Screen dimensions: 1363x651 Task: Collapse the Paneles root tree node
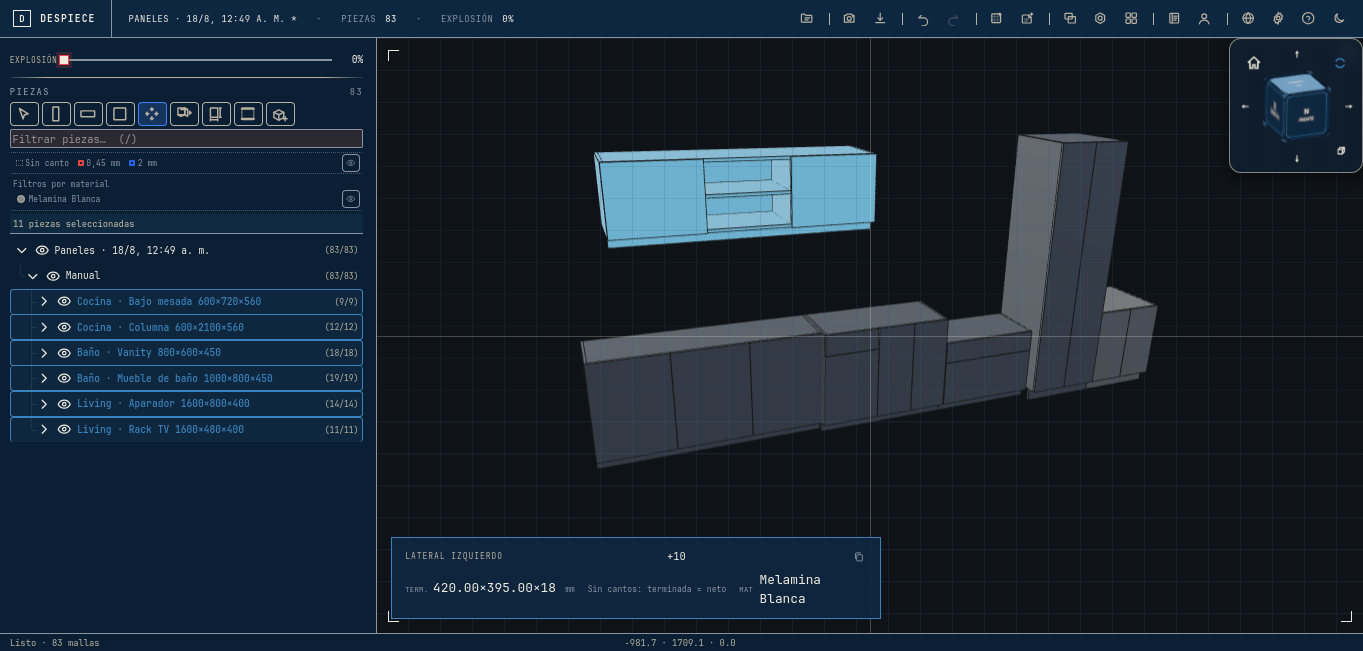[x=22, y=250]
